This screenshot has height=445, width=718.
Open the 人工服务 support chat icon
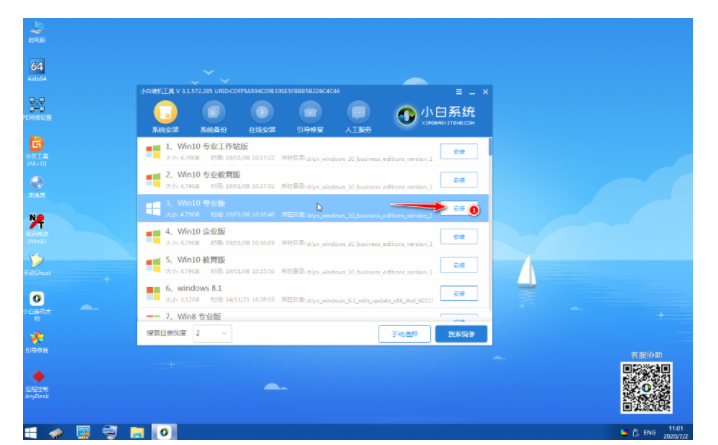point(358,113)
